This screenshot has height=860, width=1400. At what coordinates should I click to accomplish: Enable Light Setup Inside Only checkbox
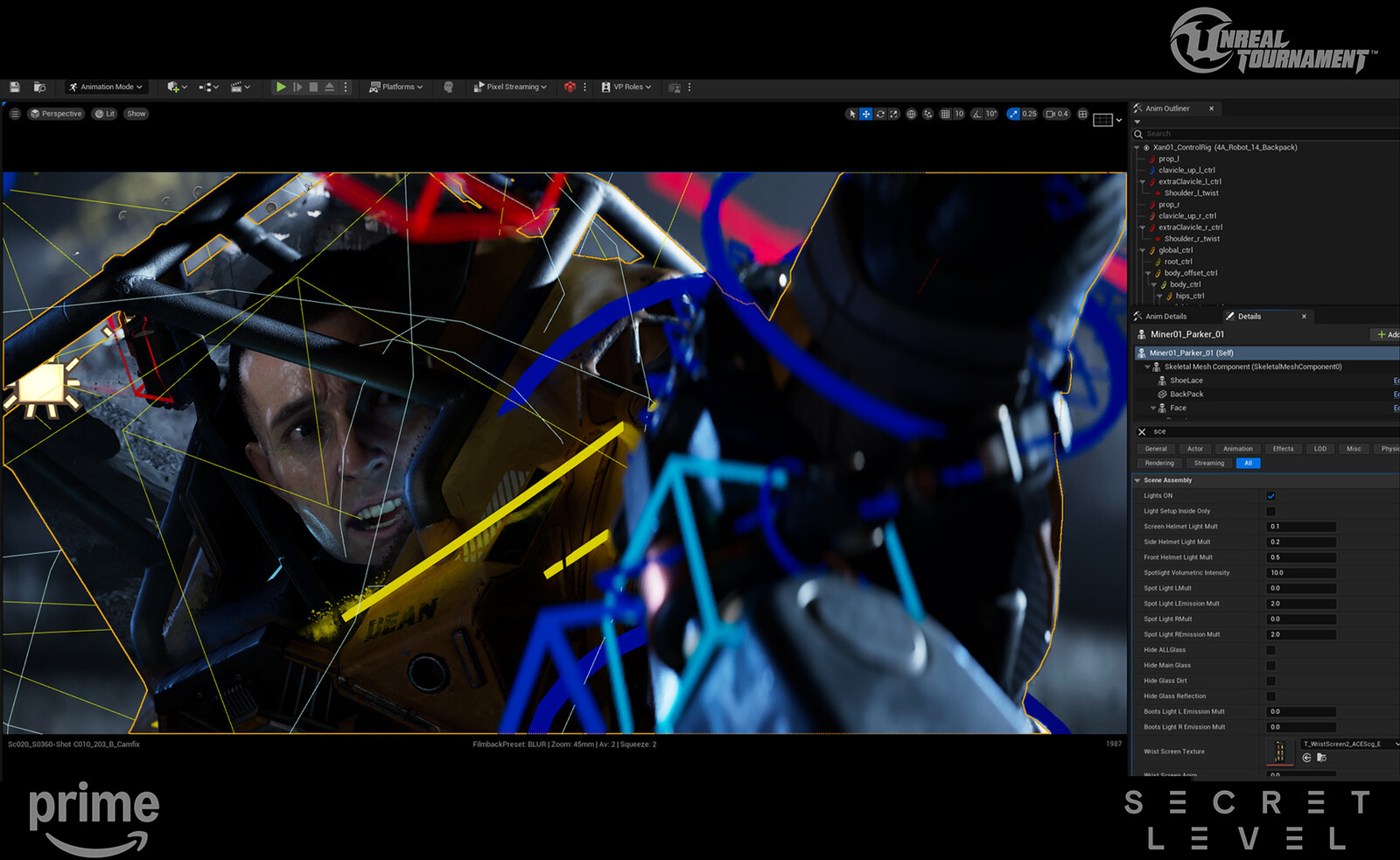[x=1270, y=512]
